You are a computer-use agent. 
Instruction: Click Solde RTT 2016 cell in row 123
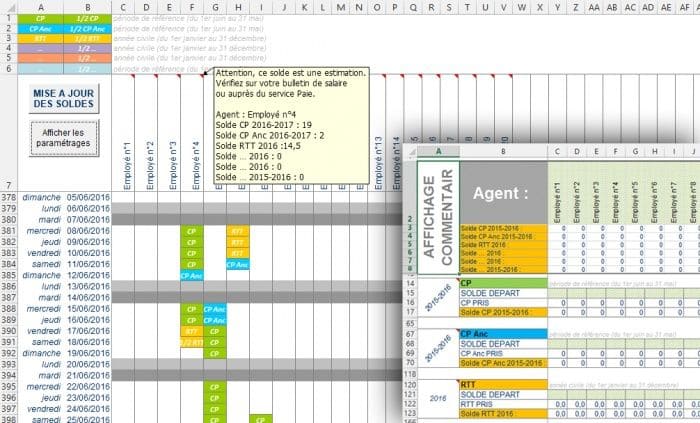pyautogui.click(x=504, y=414)
